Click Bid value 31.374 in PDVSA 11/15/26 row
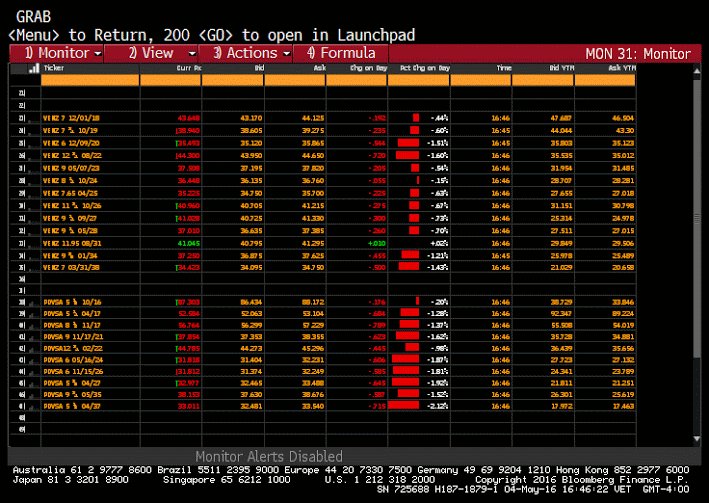Image resolution: width=709 pixels, height=503 pixels. tap(251, 372)
